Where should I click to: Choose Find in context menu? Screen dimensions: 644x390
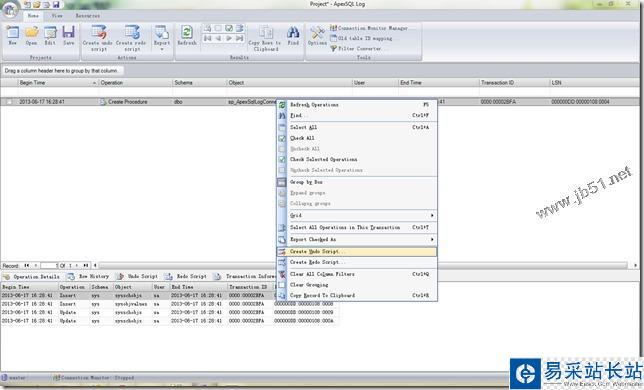[357, 116]
